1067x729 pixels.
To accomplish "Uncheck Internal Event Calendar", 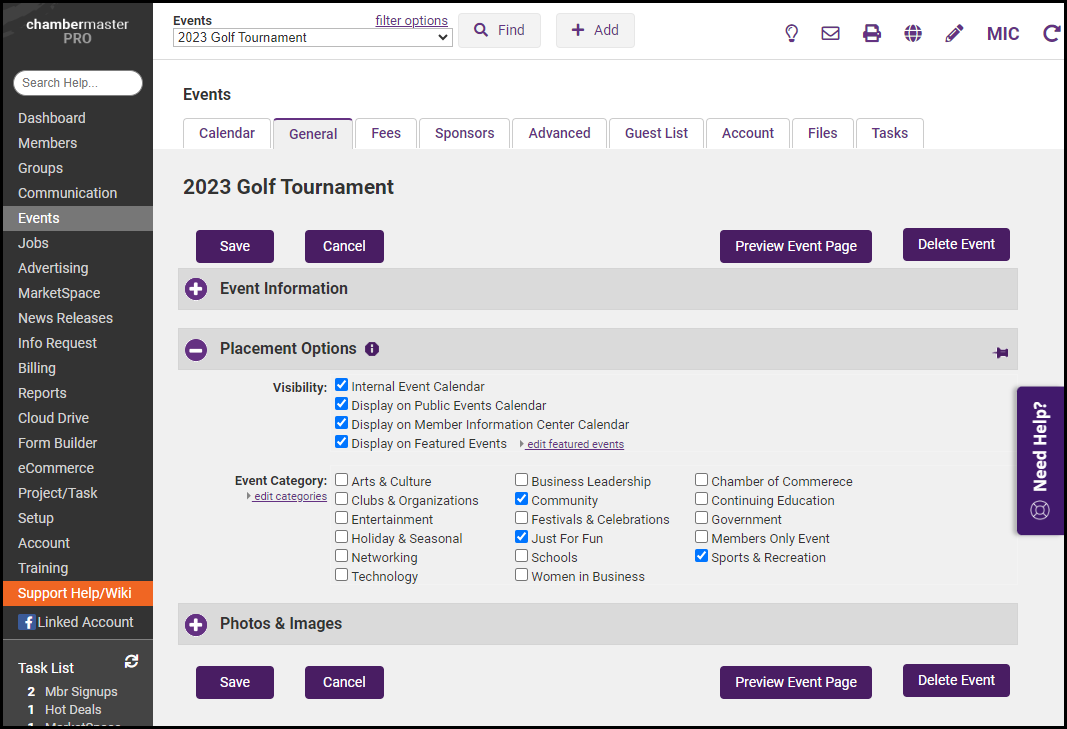I will coord(342,385).
